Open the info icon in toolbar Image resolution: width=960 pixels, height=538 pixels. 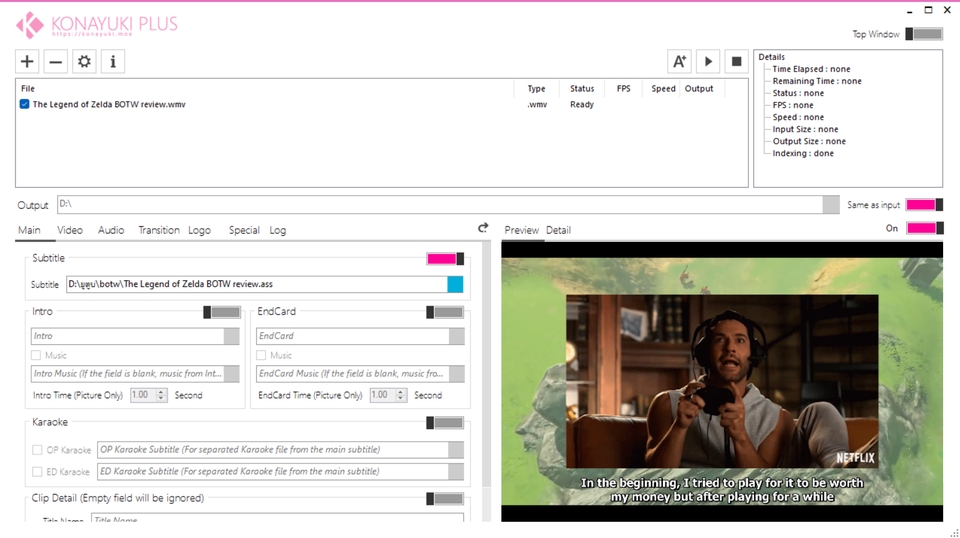tap(113, 61)
